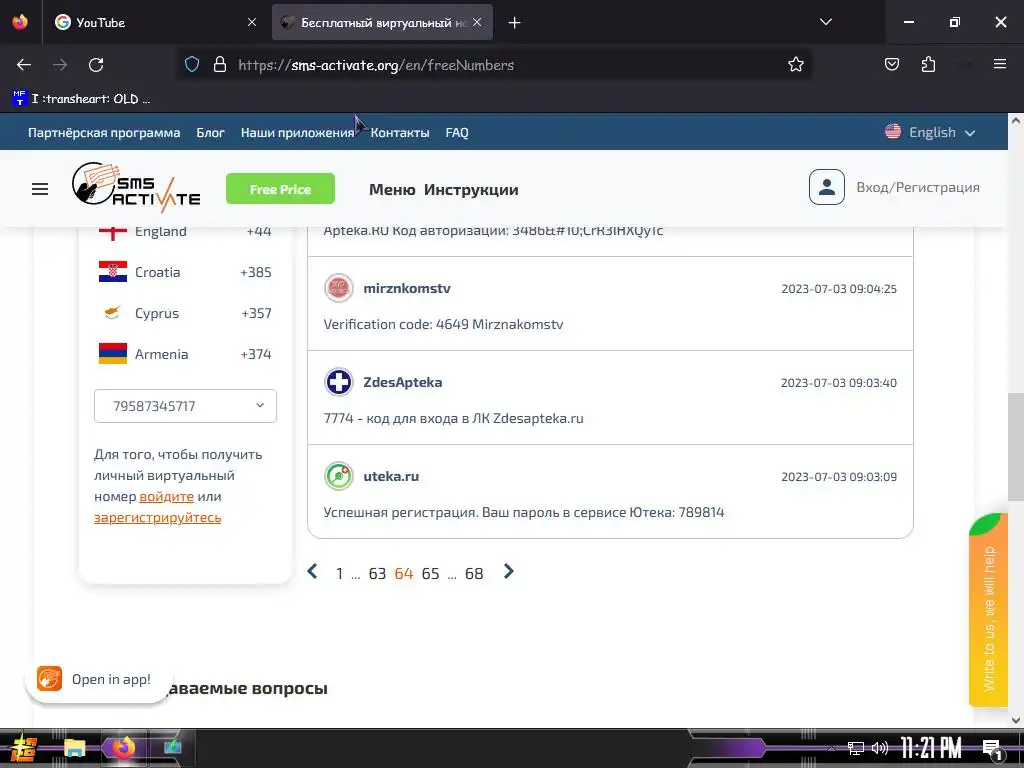
Task: Go to page 1
Action: click(x=340, y=573)
